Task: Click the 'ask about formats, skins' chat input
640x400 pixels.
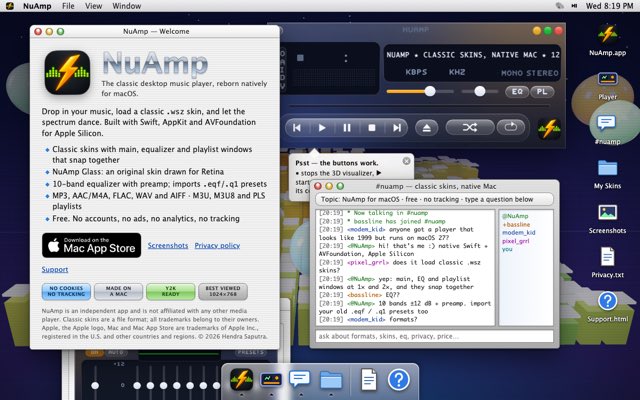Action: (434, 336)
